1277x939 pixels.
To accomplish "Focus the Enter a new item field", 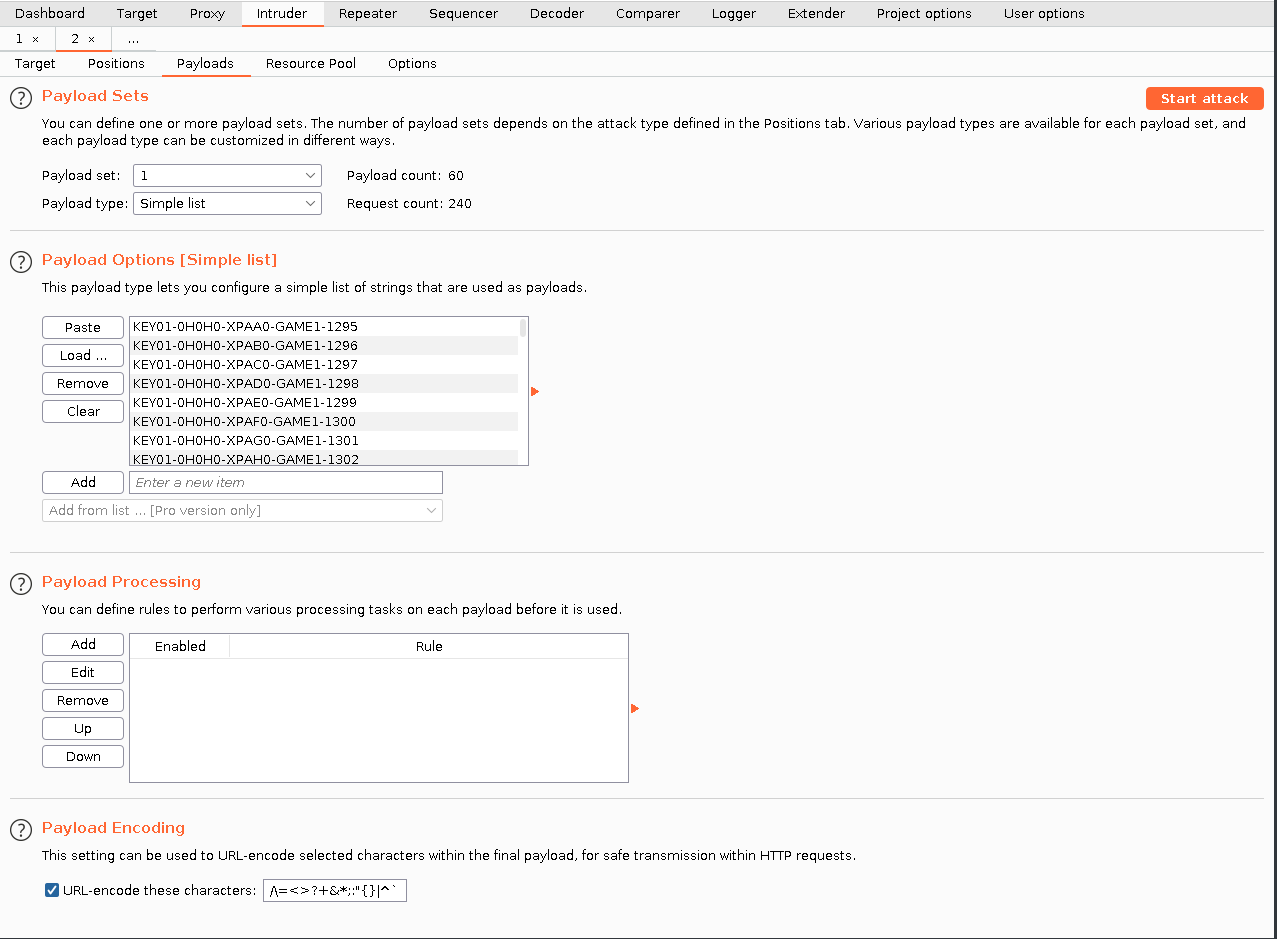I will [x=285, y=483].
